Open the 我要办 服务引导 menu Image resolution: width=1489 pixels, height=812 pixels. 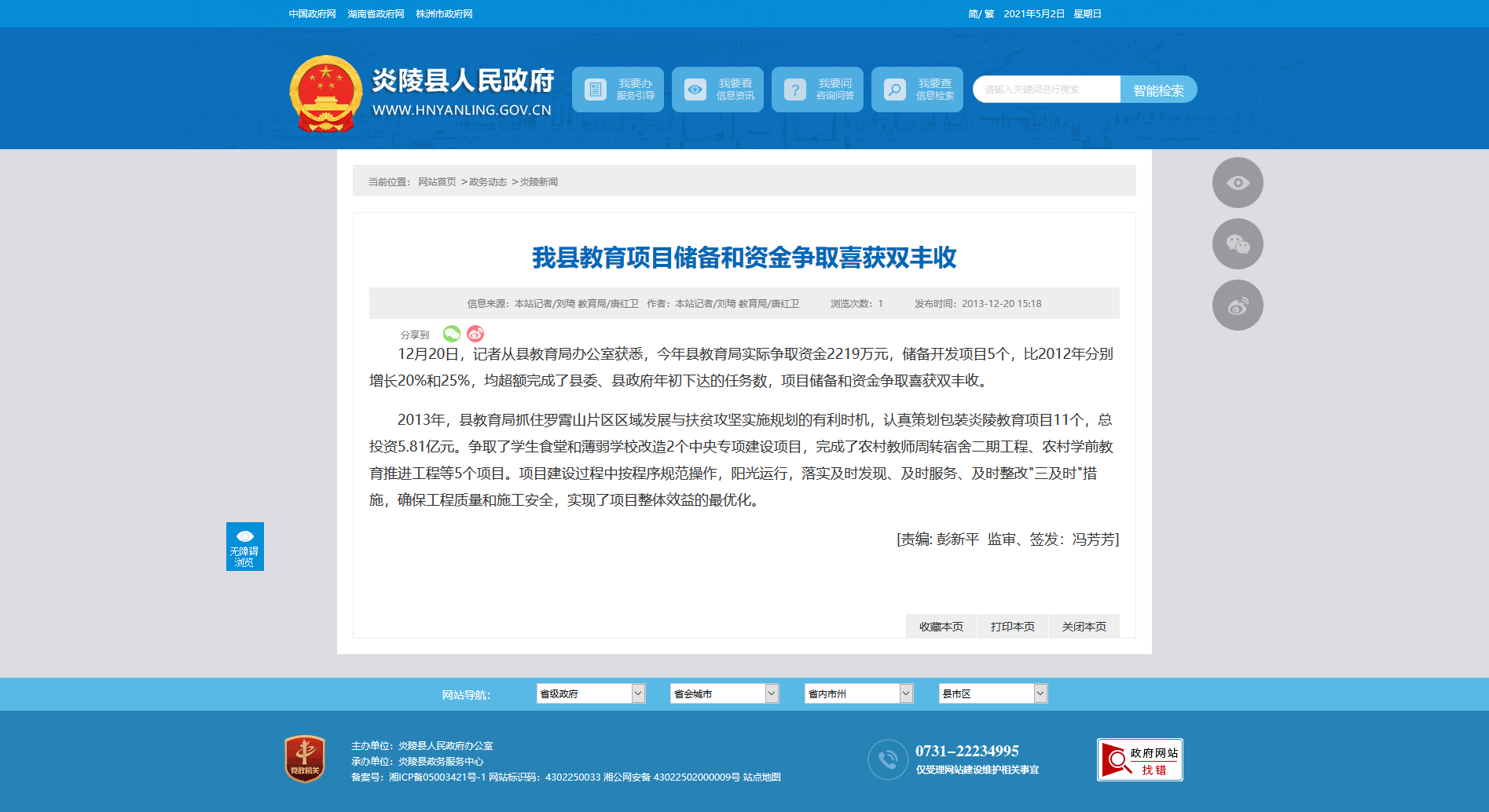coord(618,90)
